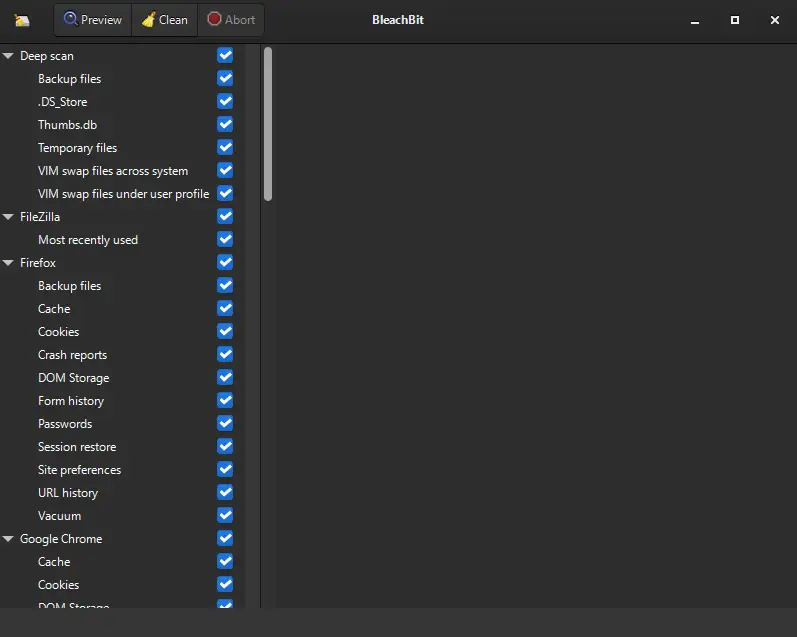
Task: Select Most recently used entry
Action: coord(88,240)
